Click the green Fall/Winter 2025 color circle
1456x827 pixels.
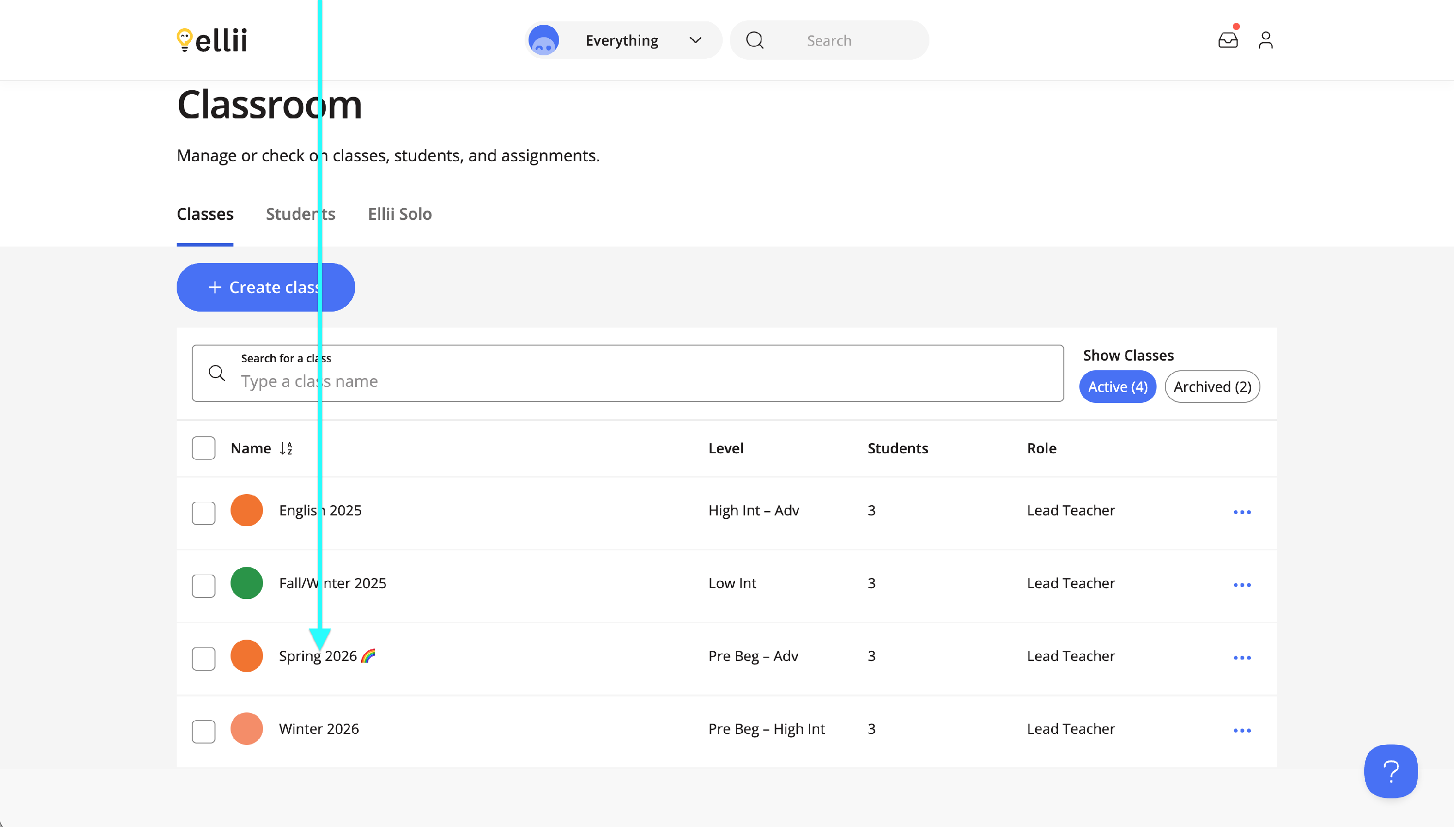[x=247, y=583]
